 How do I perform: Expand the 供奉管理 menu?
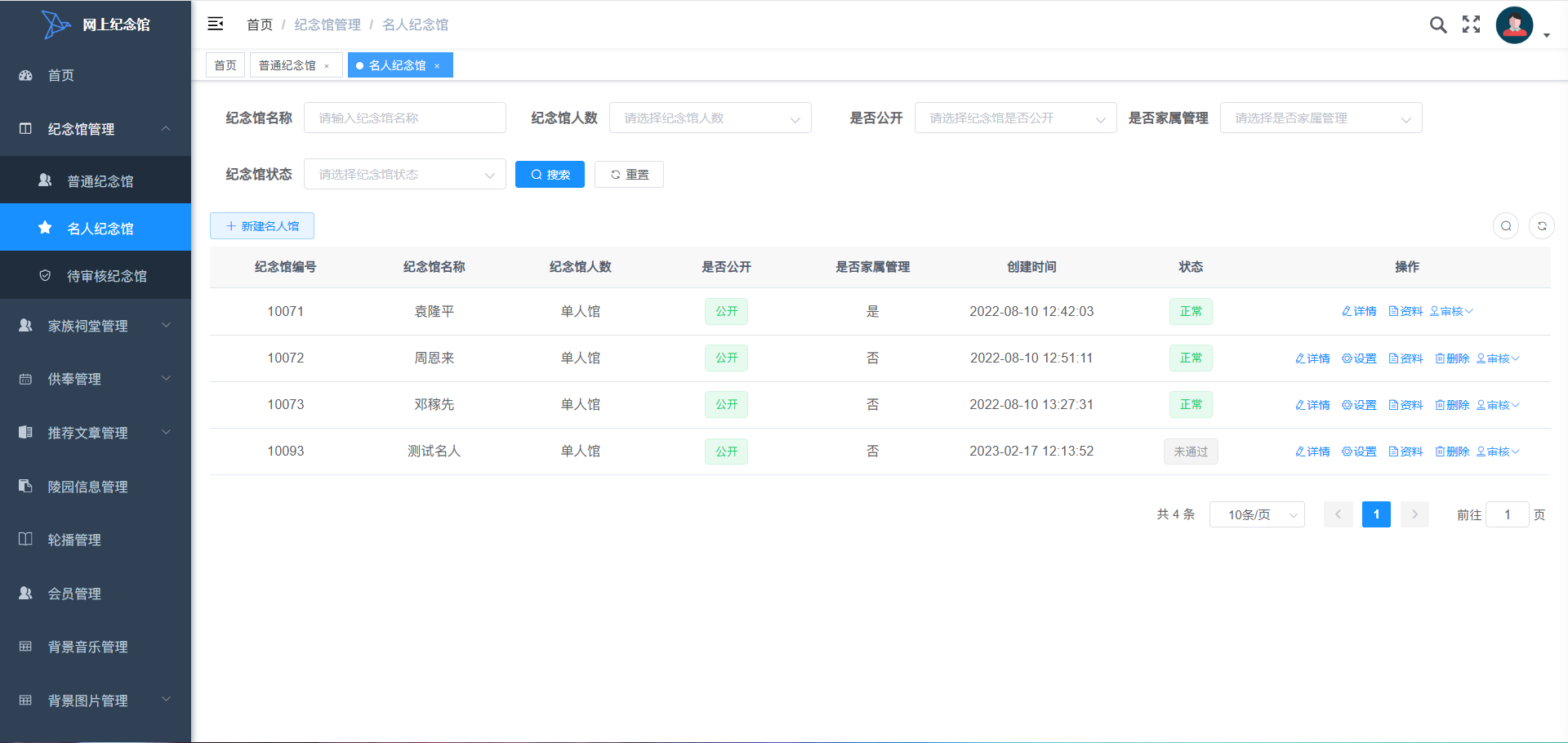(96, 379)
